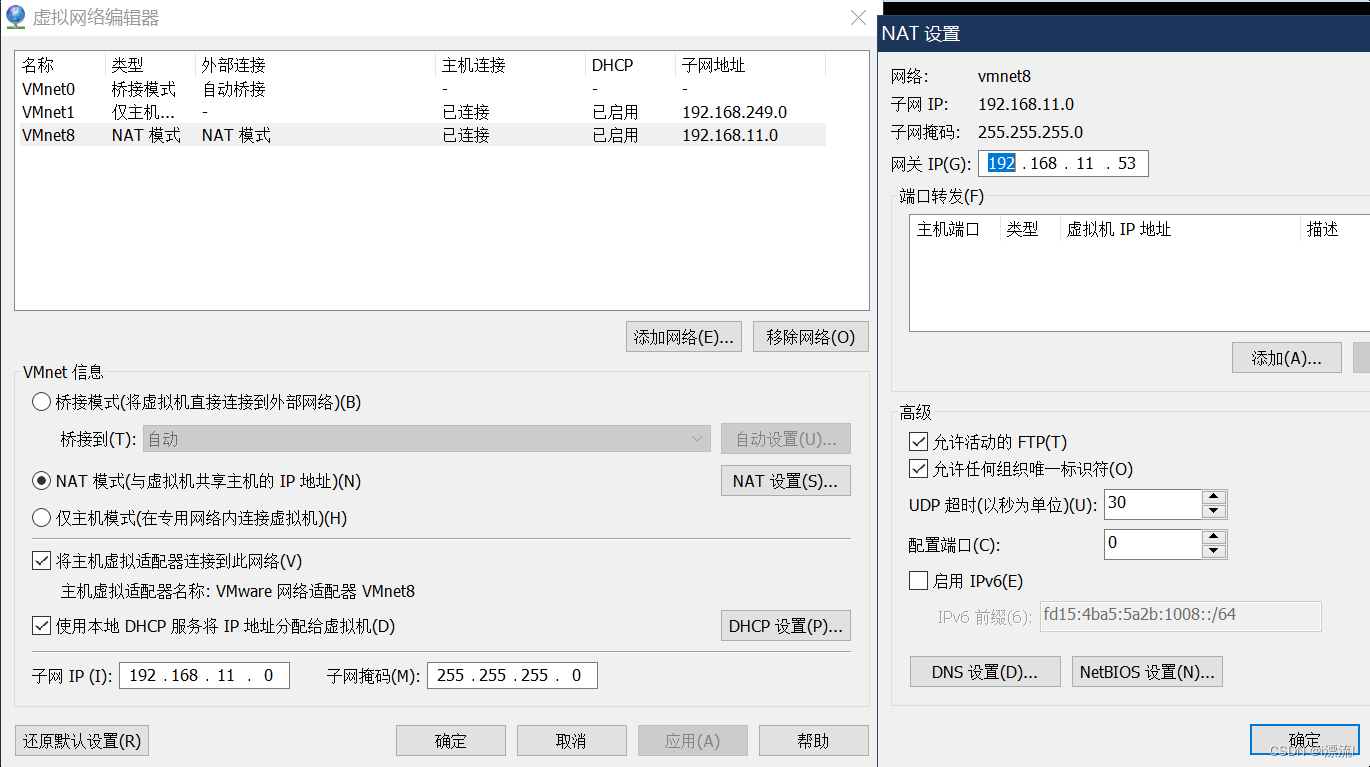Open DHCP 设置(P)... button

coord(785,626)
